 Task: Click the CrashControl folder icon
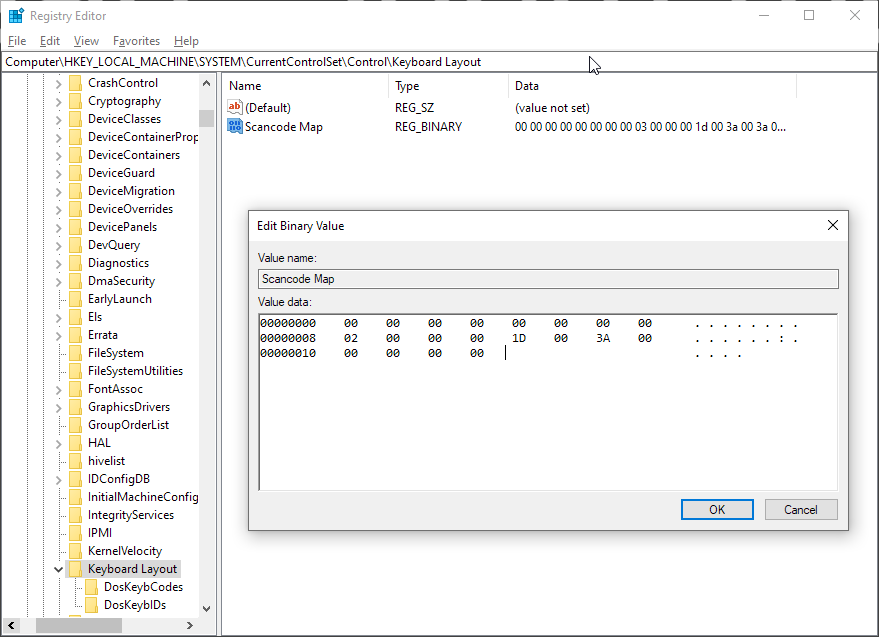coord(75,83)
